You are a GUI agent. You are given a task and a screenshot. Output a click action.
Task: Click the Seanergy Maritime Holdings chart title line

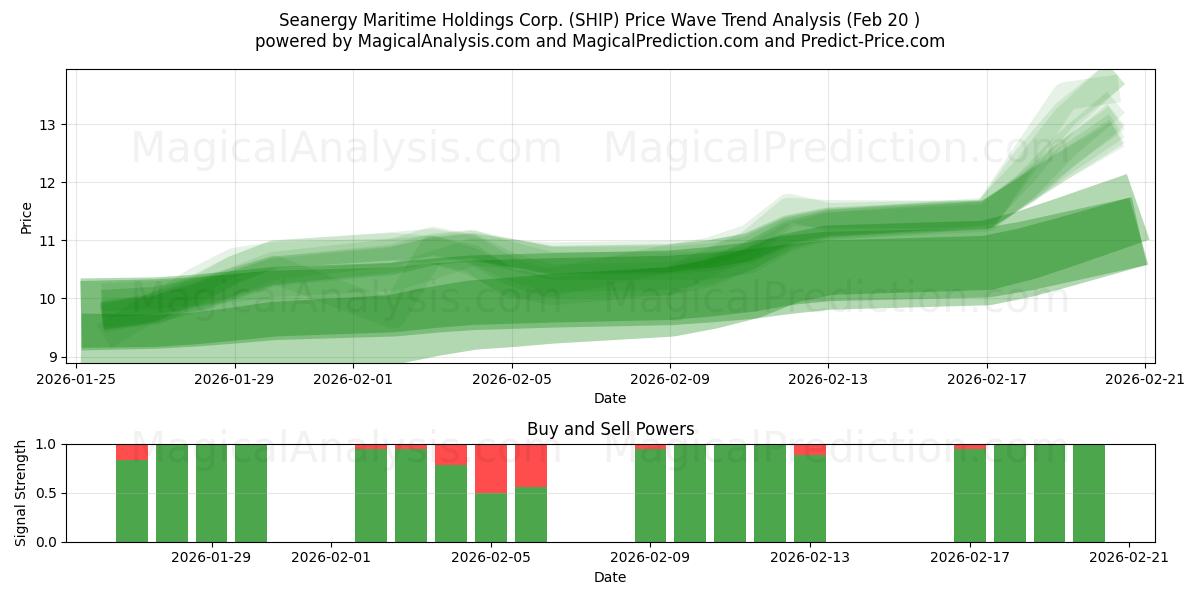click(x=600, y=20)
